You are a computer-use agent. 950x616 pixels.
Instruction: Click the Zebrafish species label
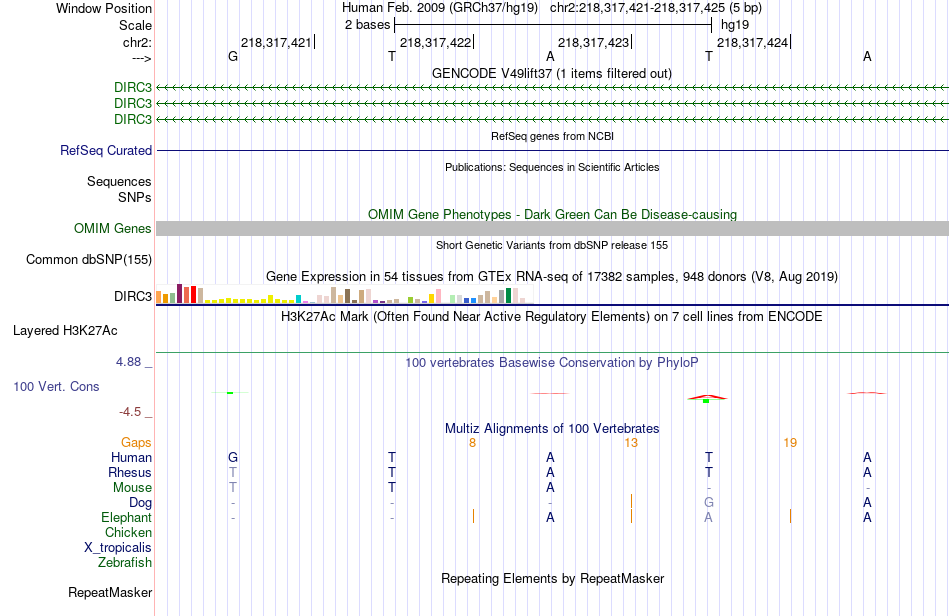coord(125,562)
